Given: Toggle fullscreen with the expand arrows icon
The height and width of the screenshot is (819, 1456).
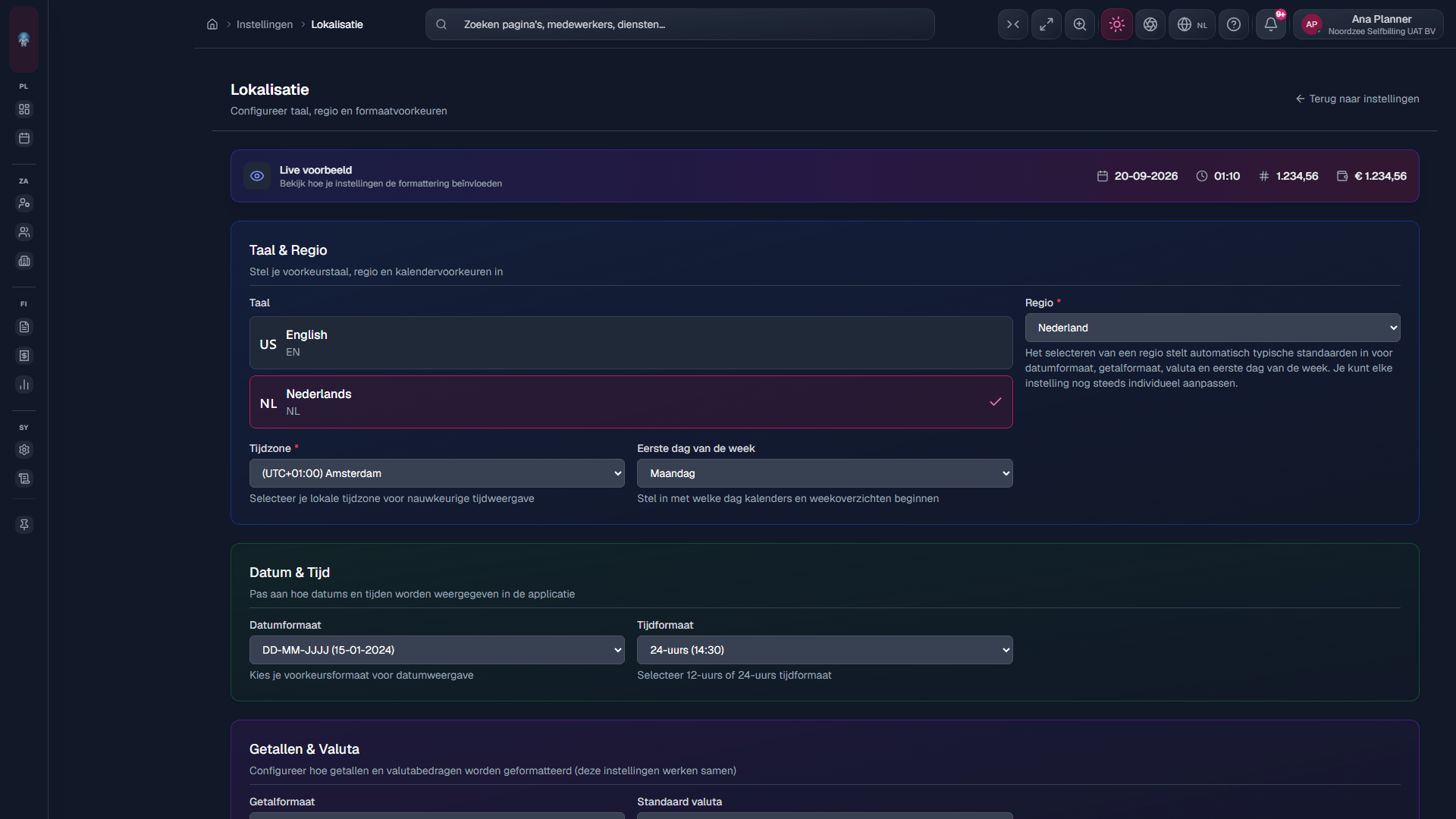Looking at the screenshot, I should pos(1046,24).
